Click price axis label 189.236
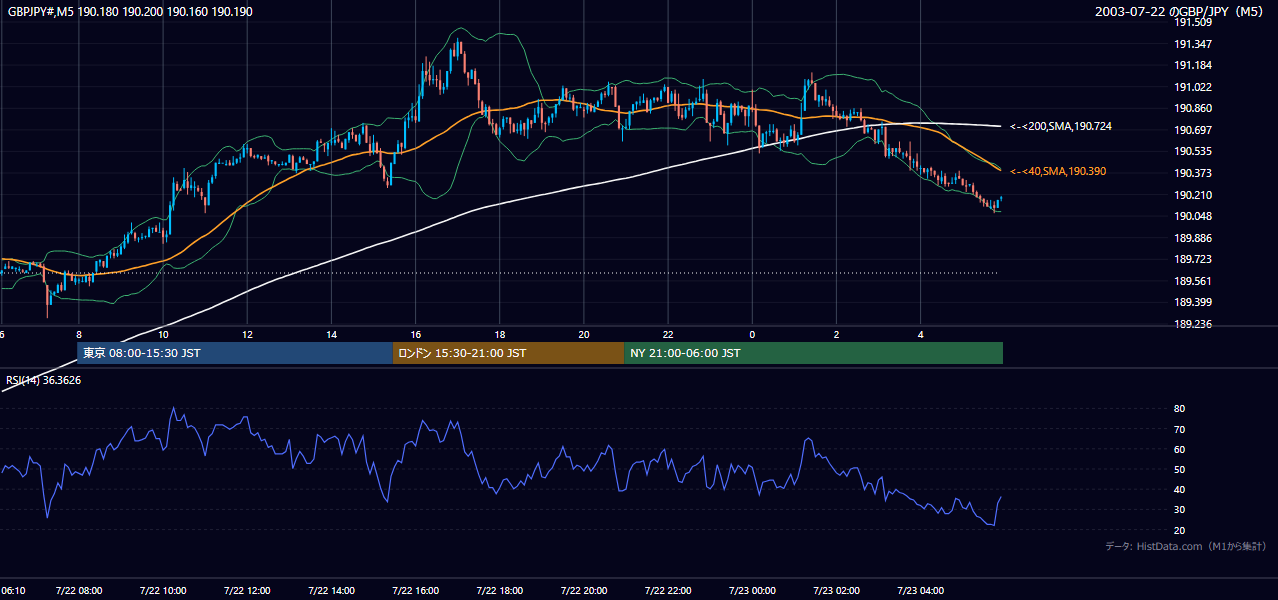1278x600 pixels. [x=1194, y=324]
